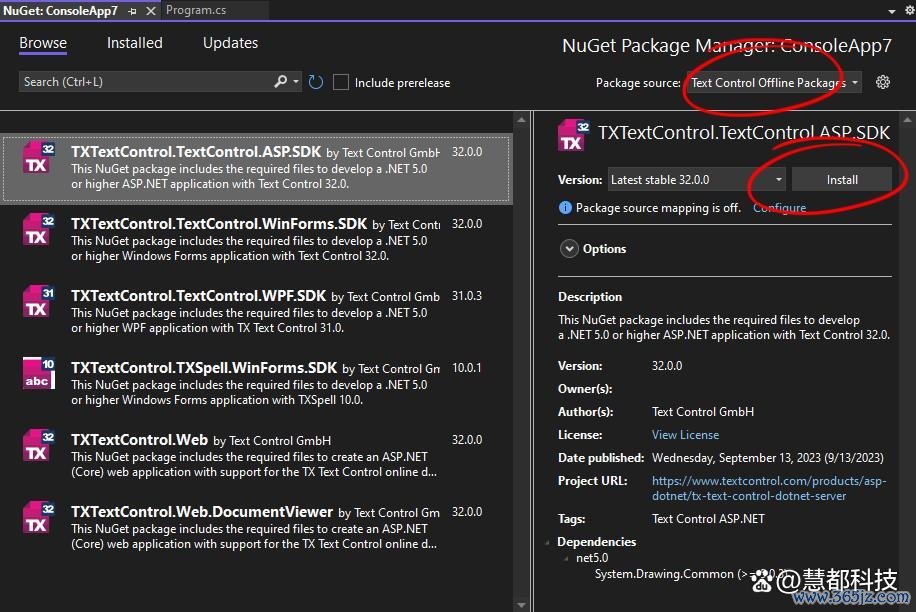Select TXTextControl.Web package icon

click(x=39, y=446)
